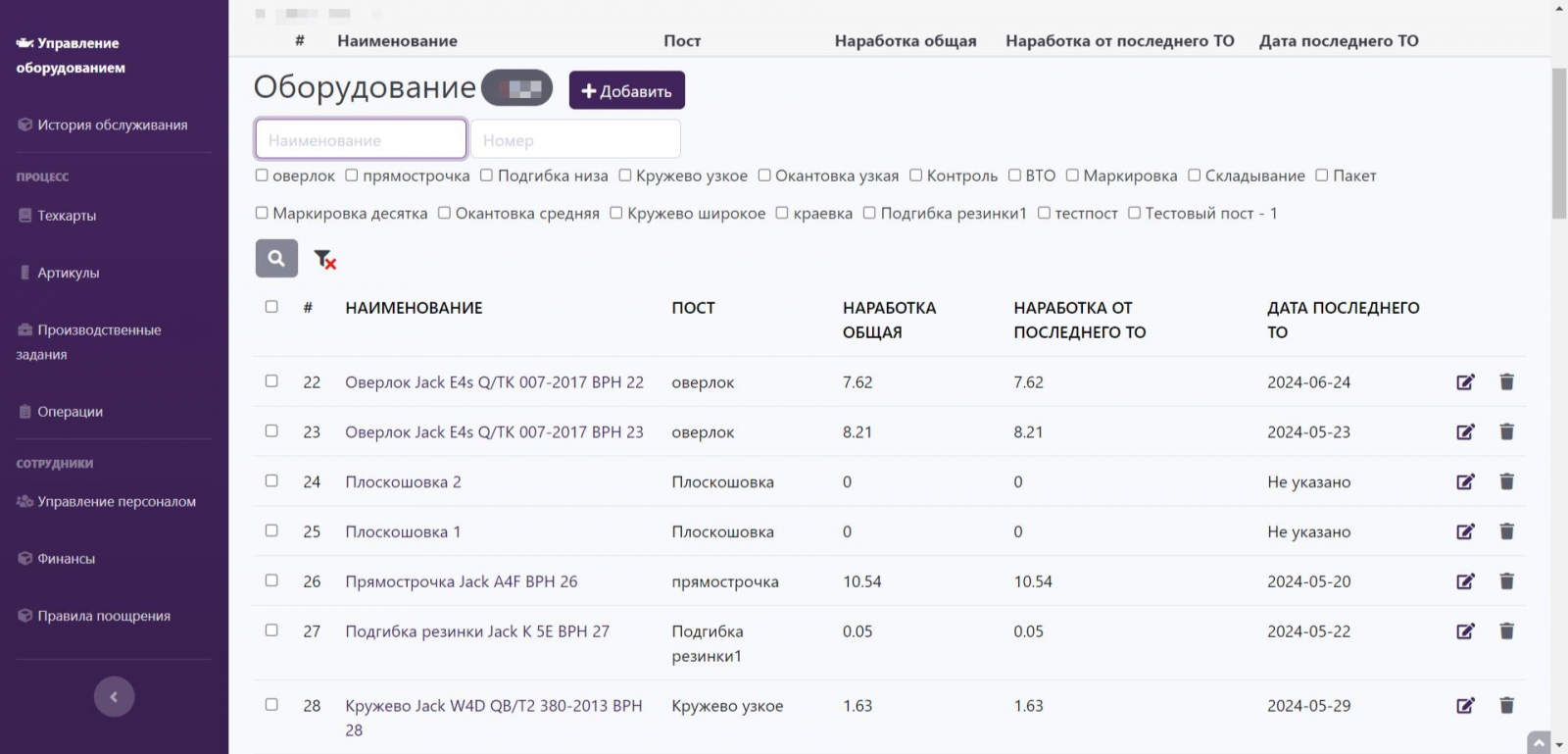
Task: Delete Кружево Jack W4D entry
Action: click(1506, 706)
